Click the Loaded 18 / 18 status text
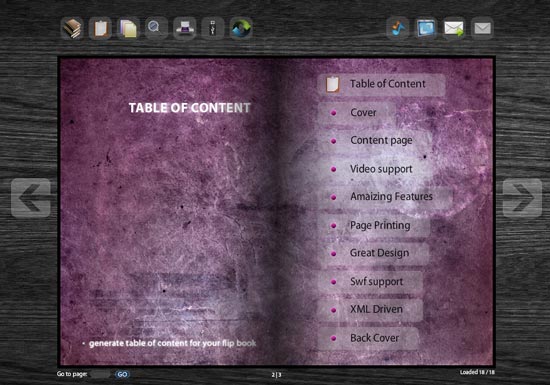This screenshot has width=550, height=385. click(477, 372)
